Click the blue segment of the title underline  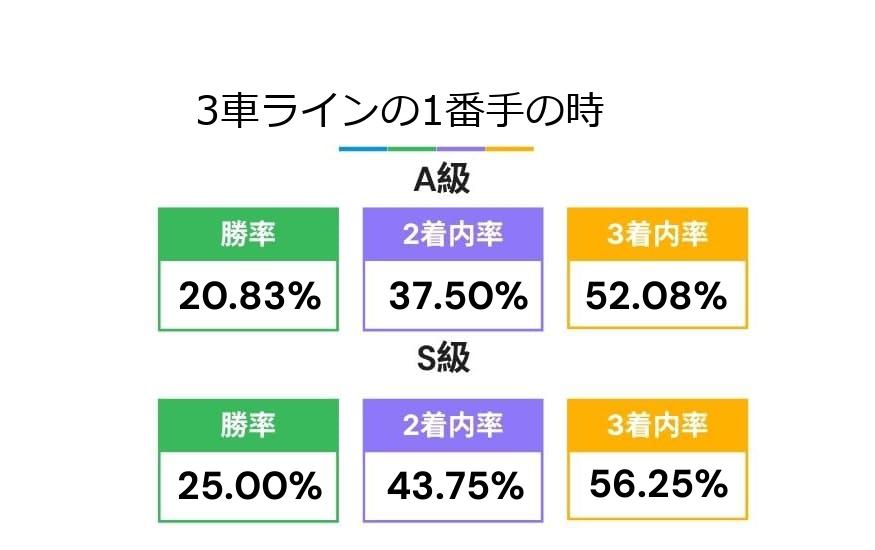click(x=363, y=149)
